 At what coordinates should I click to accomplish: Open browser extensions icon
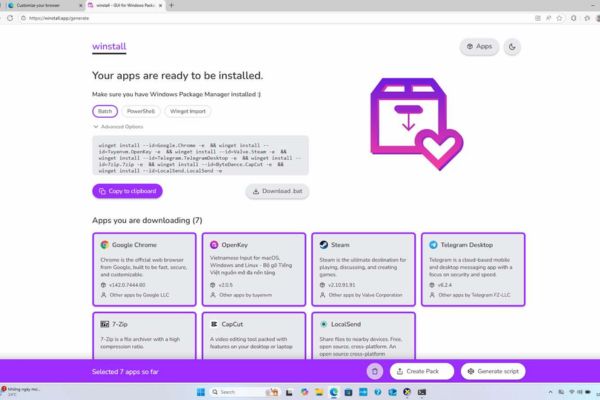[573, 18]
